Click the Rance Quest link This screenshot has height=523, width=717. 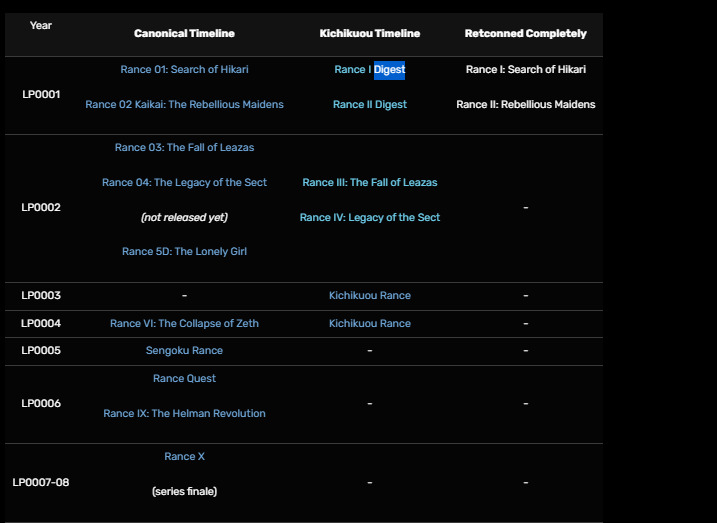[x=184, y=379]
